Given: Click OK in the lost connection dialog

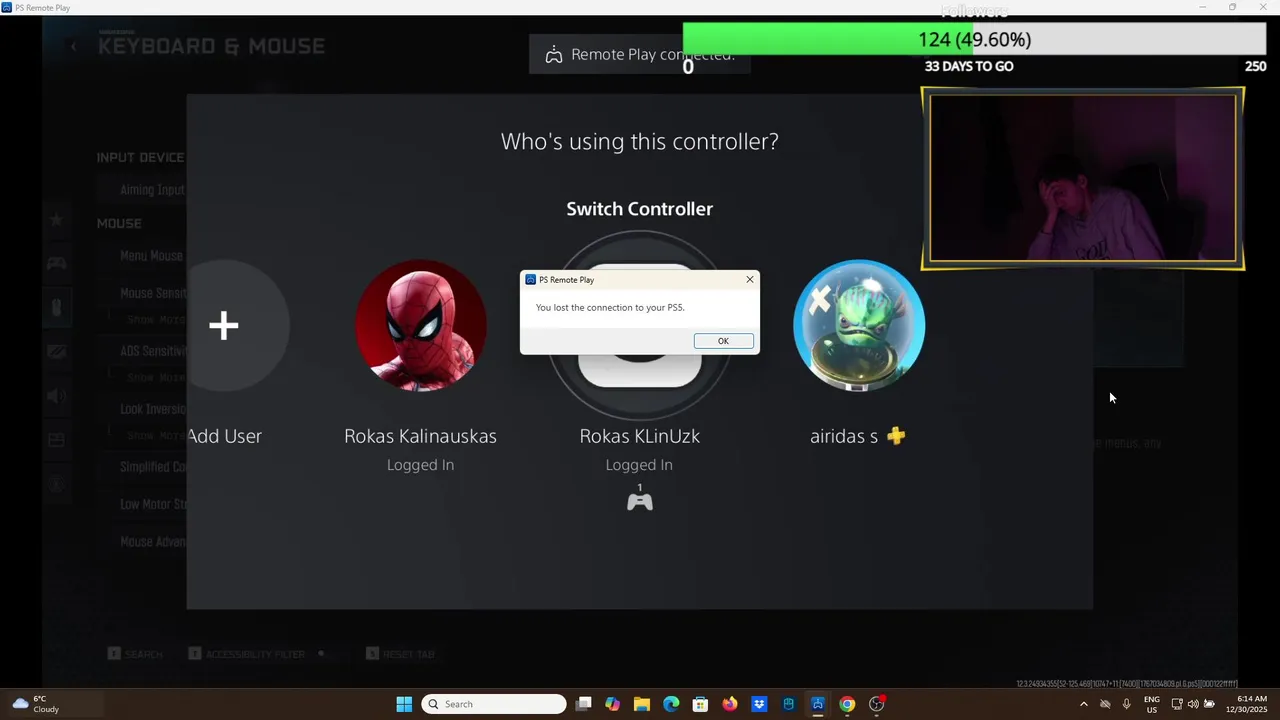Looking at the screenshot, I should [723, 341].
